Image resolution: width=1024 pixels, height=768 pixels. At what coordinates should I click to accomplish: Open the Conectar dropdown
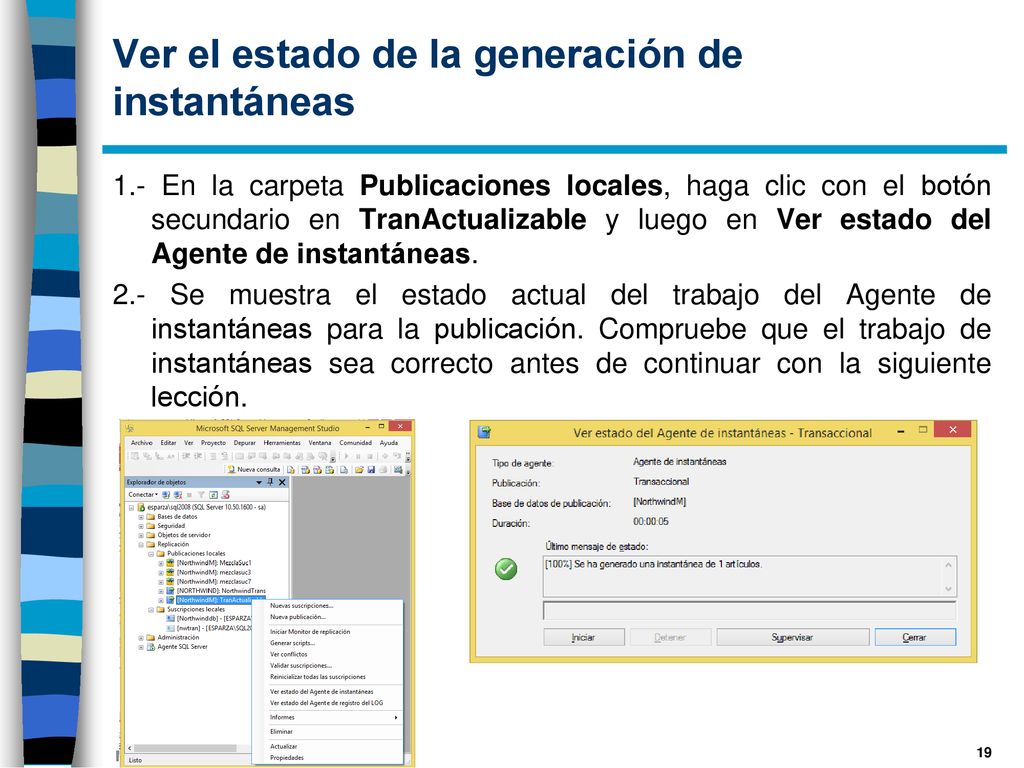point(143,494)
